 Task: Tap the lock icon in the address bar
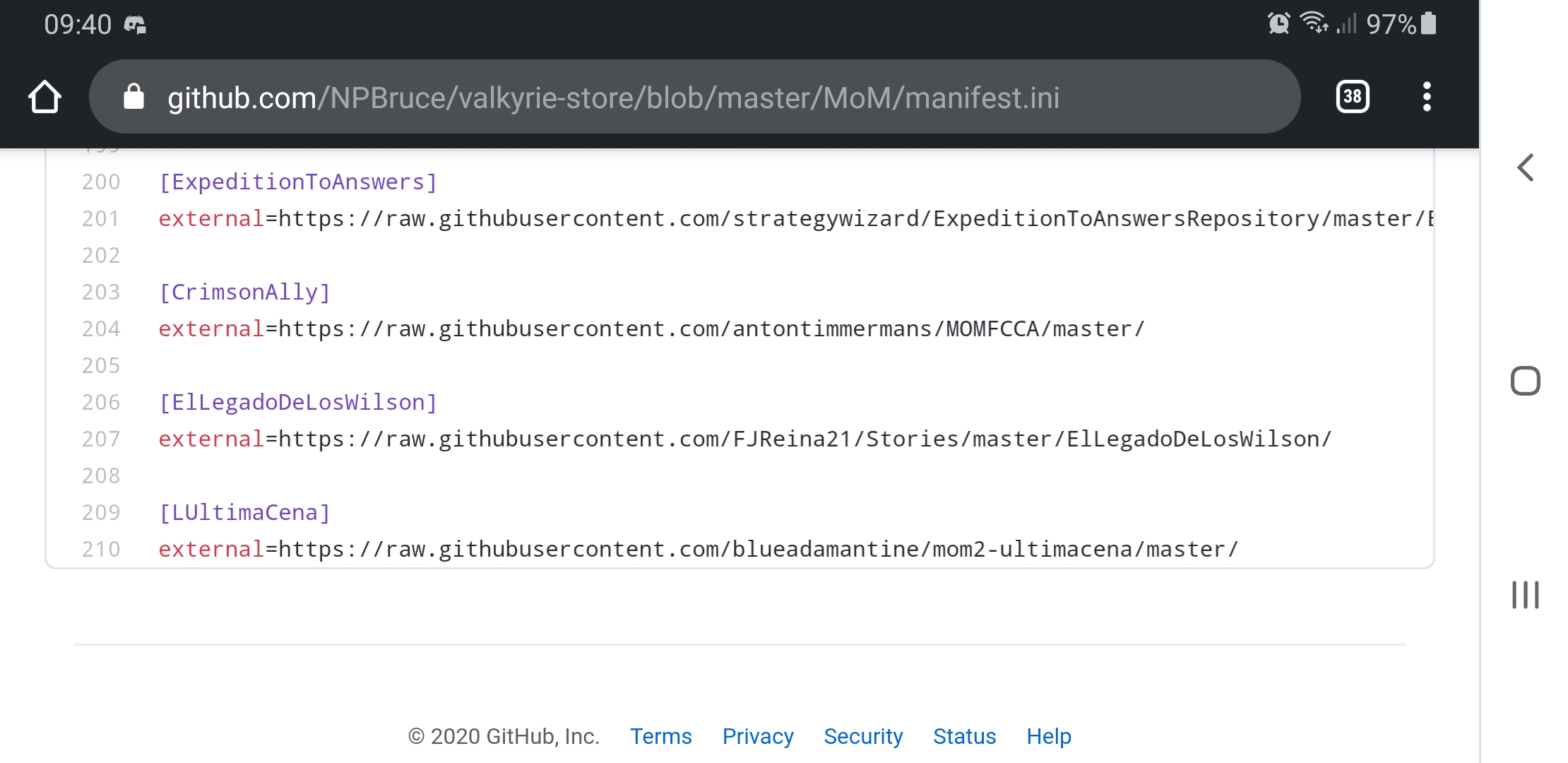point(133,97)
